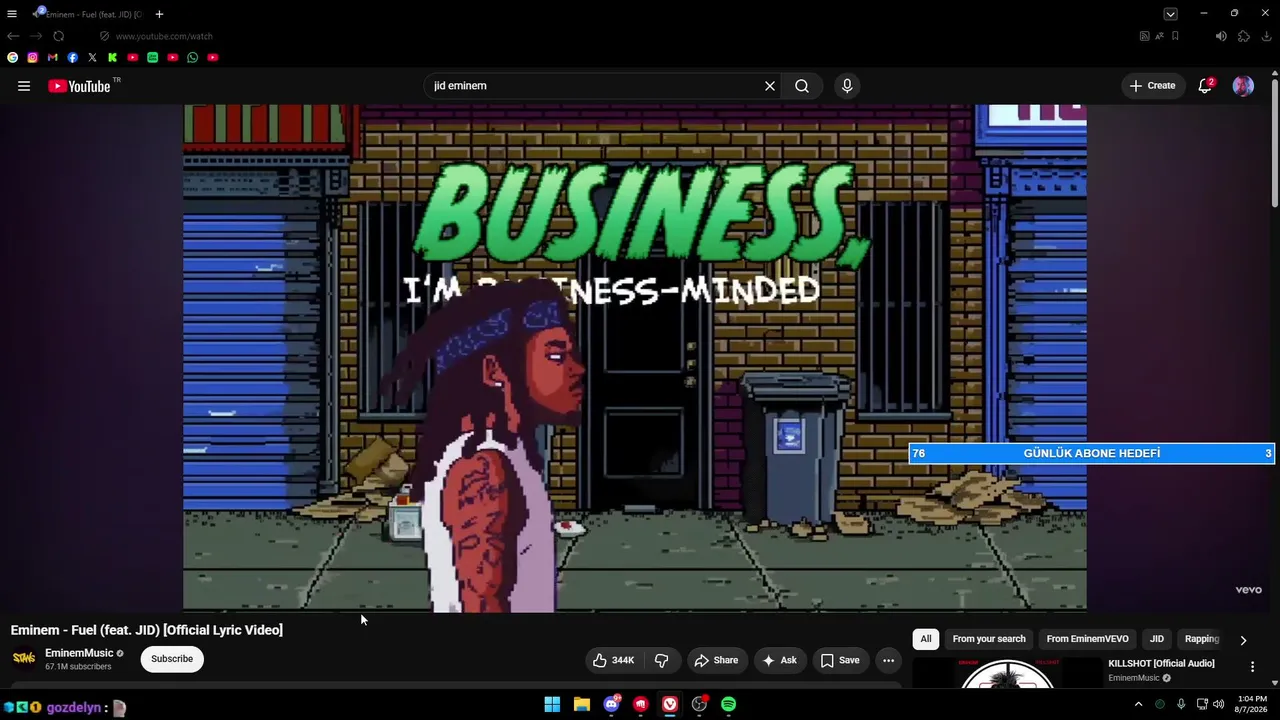Viewport: 1280px width, 720px height.
Task: Open the KILLSHOT [Official Audio] video
Action: [x=1161, y=664]
